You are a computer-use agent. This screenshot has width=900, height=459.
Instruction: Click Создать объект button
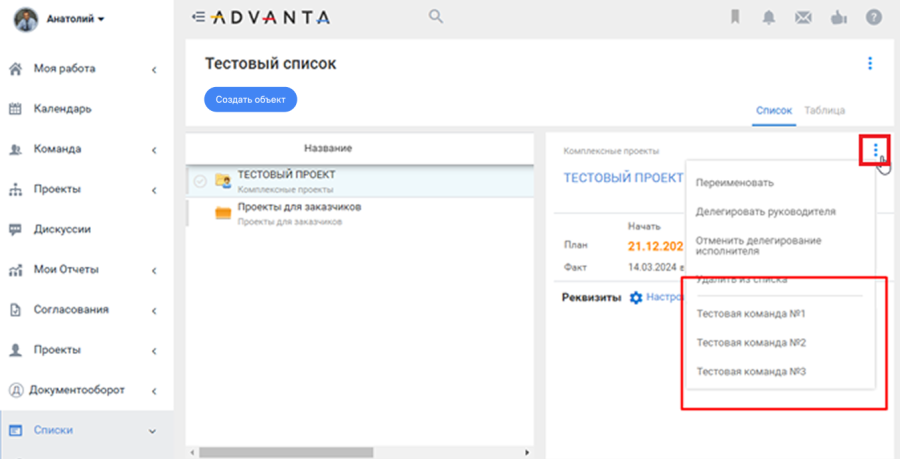(250, 100)
